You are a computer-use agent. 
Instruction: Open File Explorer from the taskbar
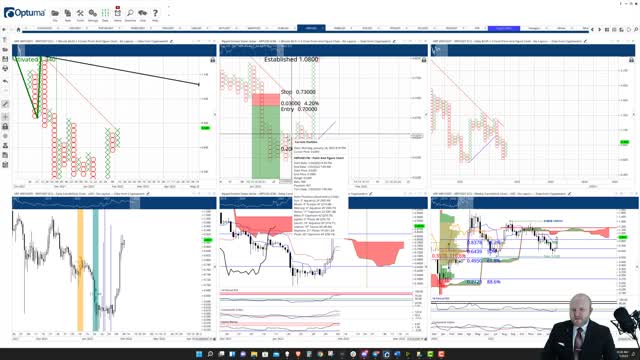(x=254, y=354)
